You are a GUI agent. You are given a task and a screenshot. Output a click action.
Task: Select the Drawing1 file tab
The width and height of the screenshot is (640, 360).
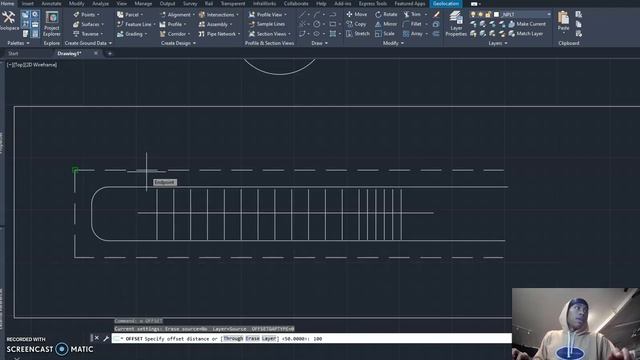pos(69,53)
